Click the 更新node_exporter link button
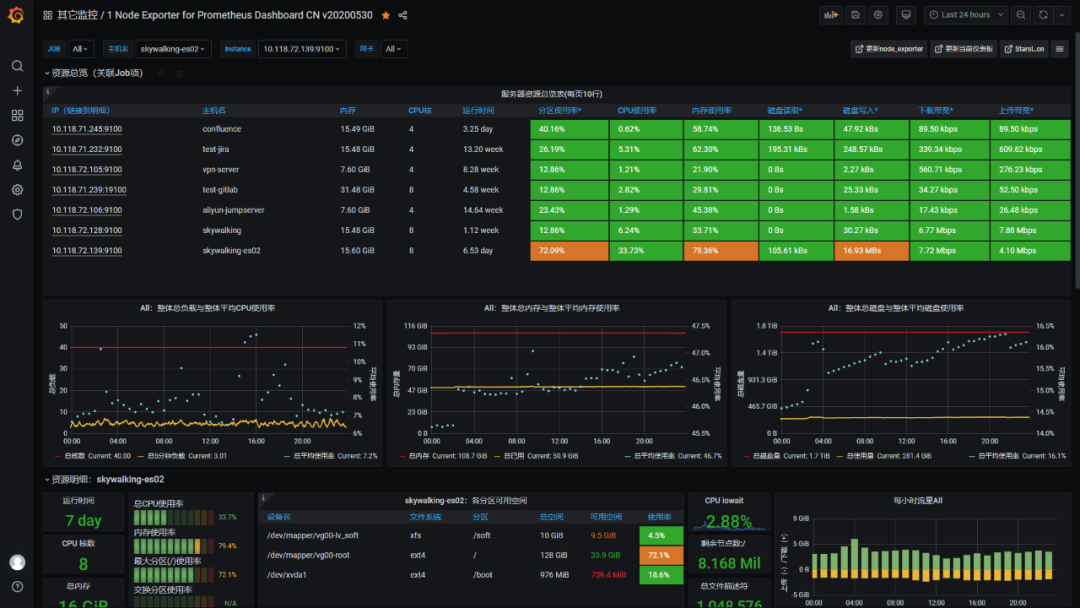 point(889,49)
